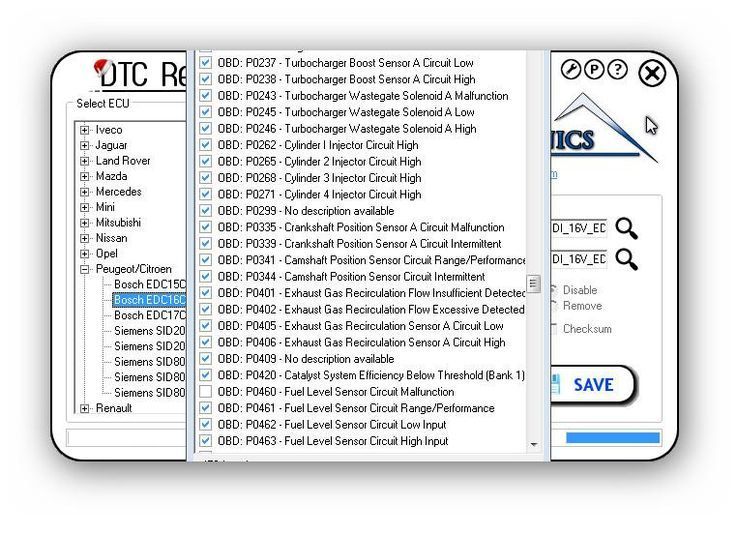The image size is (737, 538).
Task: Expand the Land Rover tree node
Action: 85,161
